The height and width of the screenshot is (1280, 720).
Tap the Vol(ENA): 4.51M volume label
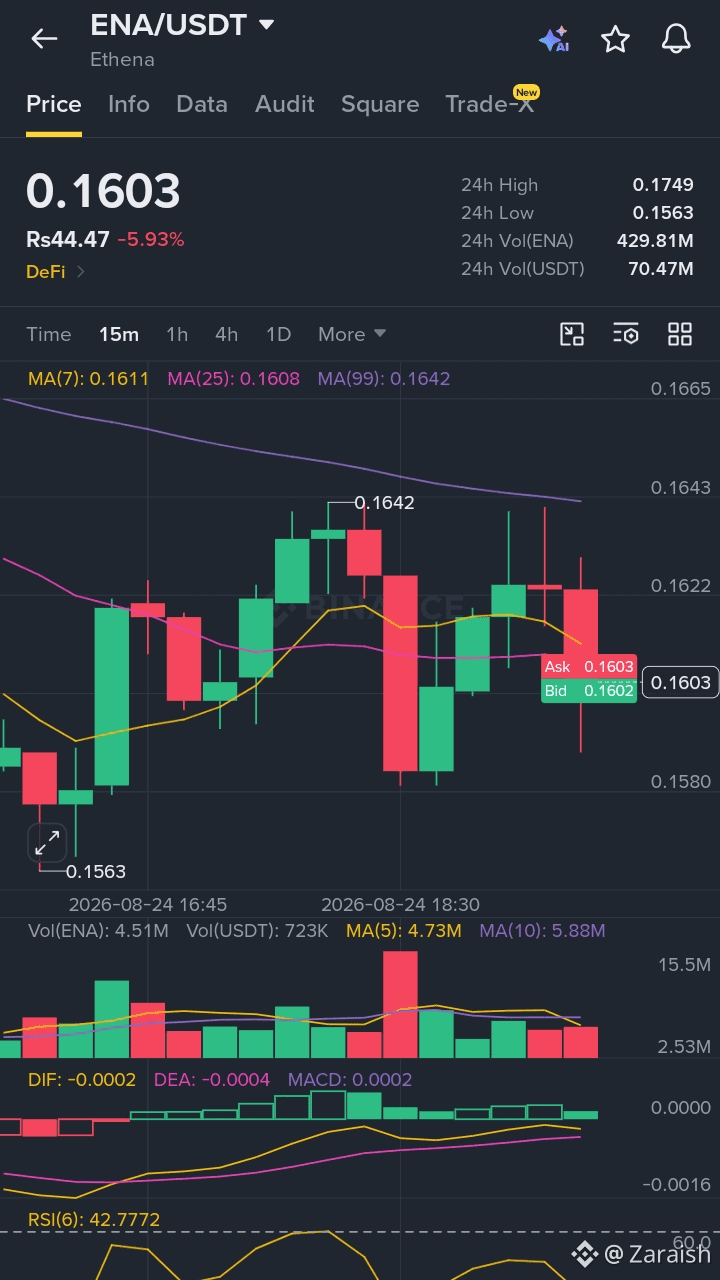pyautogui.click(x=98, y=931)
